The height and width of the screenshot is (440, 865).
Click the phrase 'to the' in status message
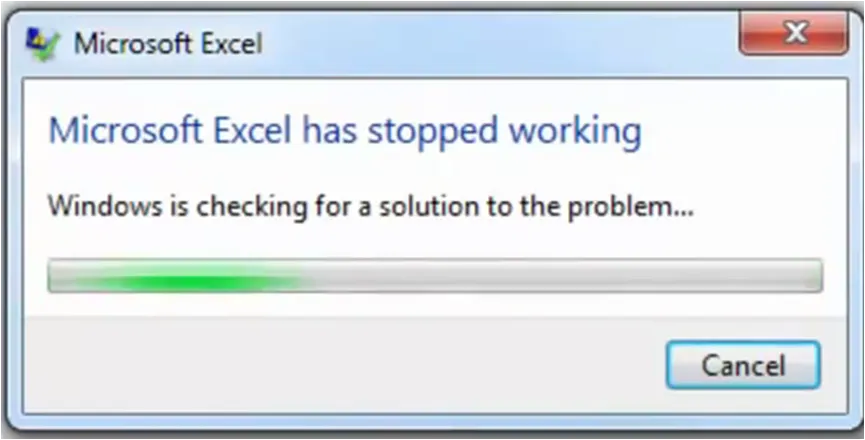[x=520, y=207]
